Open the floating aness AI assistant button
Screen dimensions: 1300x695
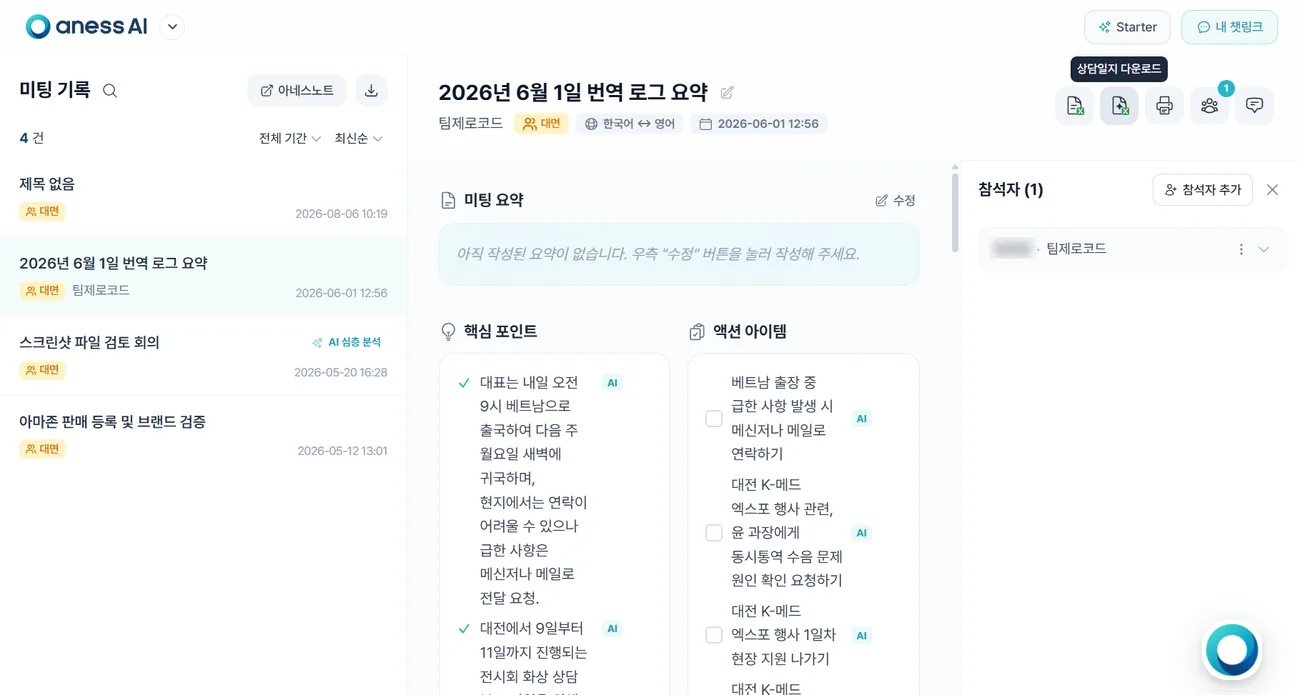click(x=1231, y=650)
